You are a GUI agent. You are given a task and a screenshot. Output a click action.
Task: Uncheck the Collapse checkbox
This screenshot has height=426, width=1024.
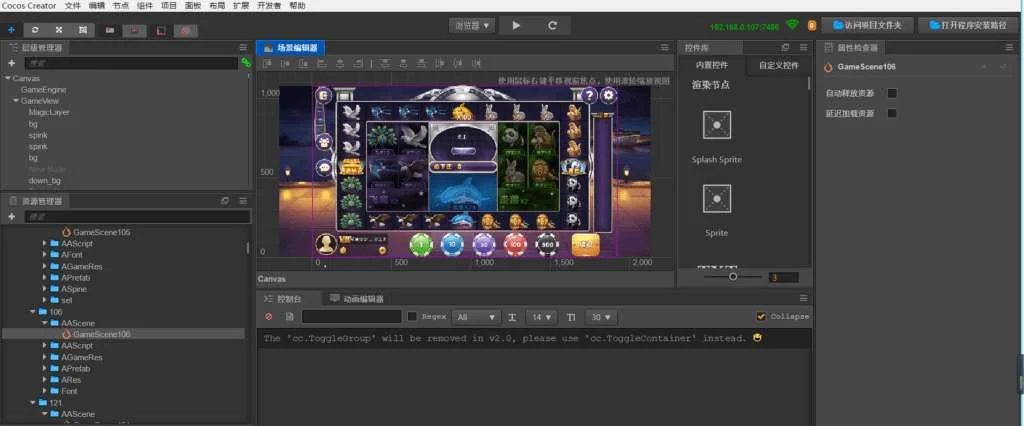pyautogui.click(x=762, y=317)
